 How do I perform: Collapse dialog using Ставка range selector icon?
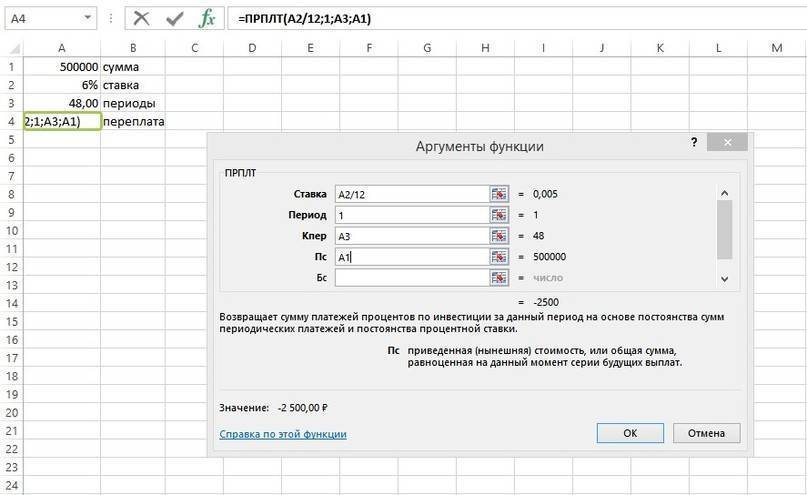[x=499, y=194]
